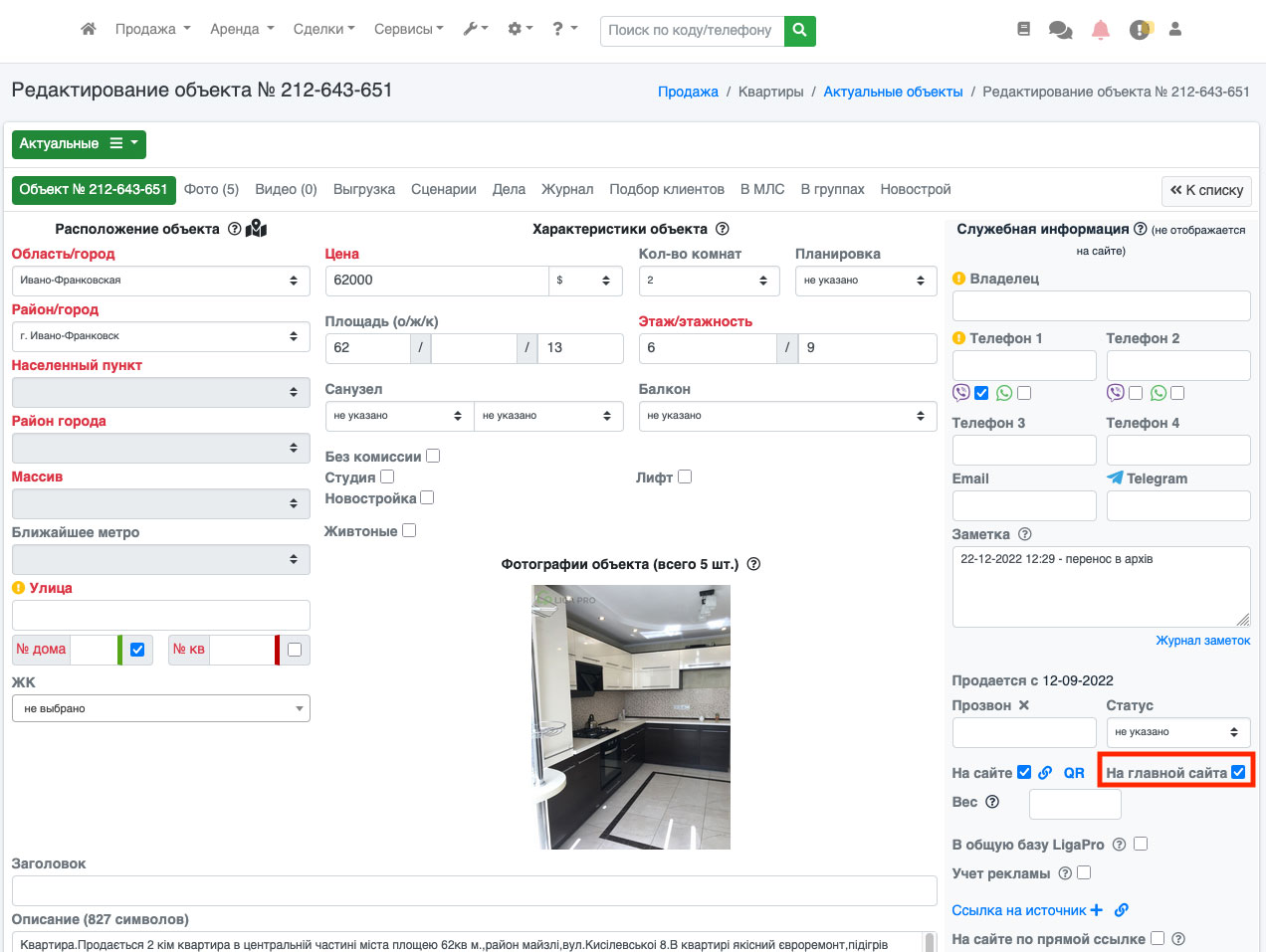
Task: Click the home icon in navbar
Action: click(89, 29)
